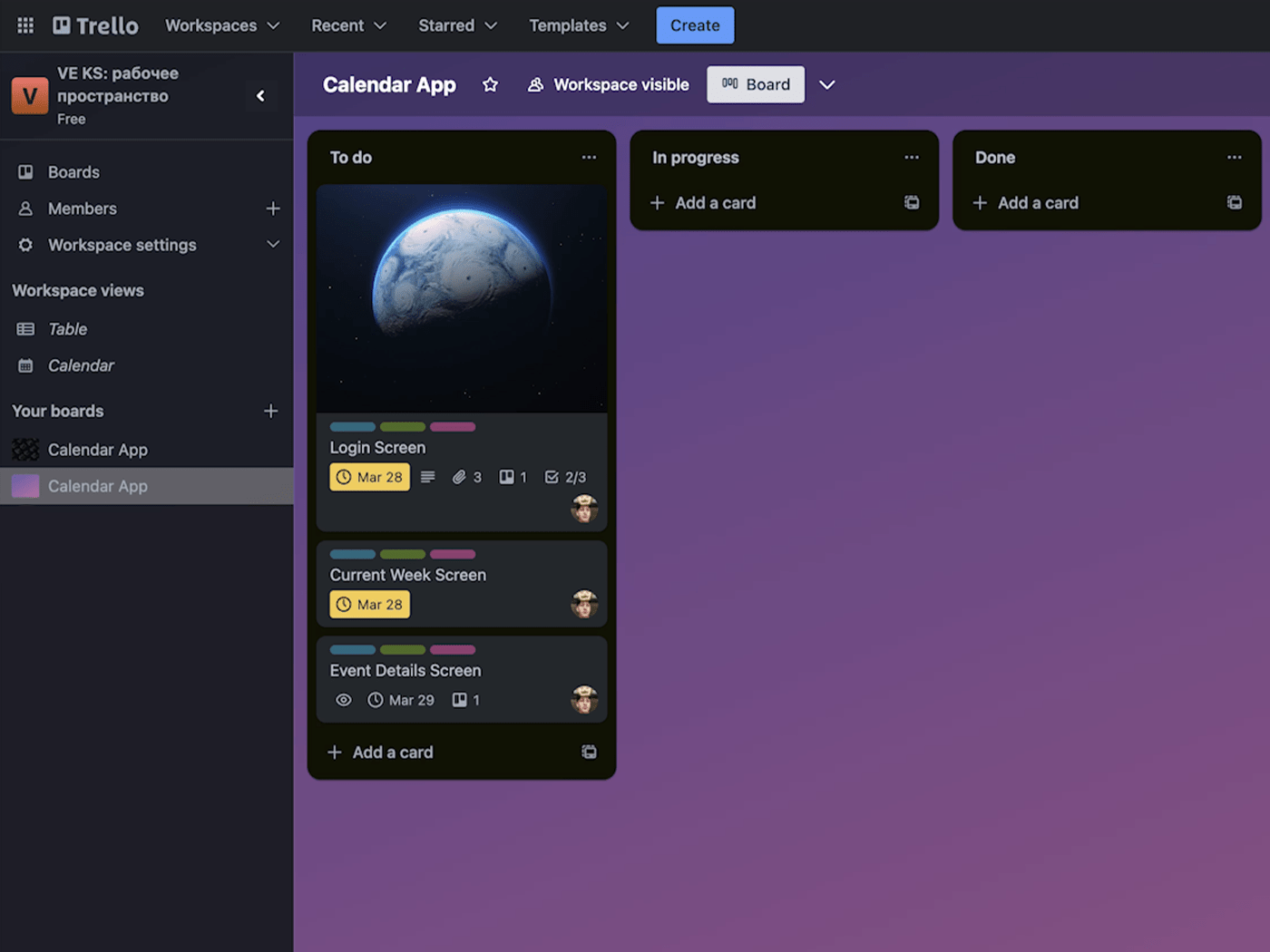Image resolution: width=1270 pixels, height=952 pixels.
Task: Click the Trello logo in the top bar
Action: coord(94,24)
